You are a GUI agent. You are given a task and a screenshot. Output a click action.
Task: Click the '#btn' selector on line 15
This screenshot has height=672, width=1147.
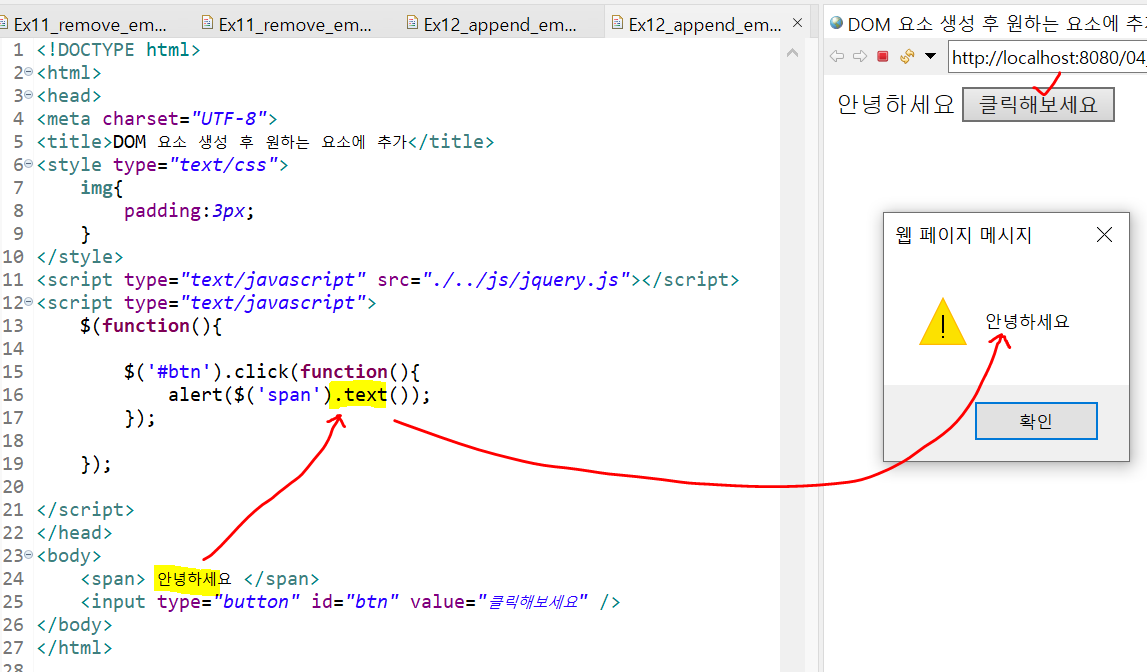179,372
